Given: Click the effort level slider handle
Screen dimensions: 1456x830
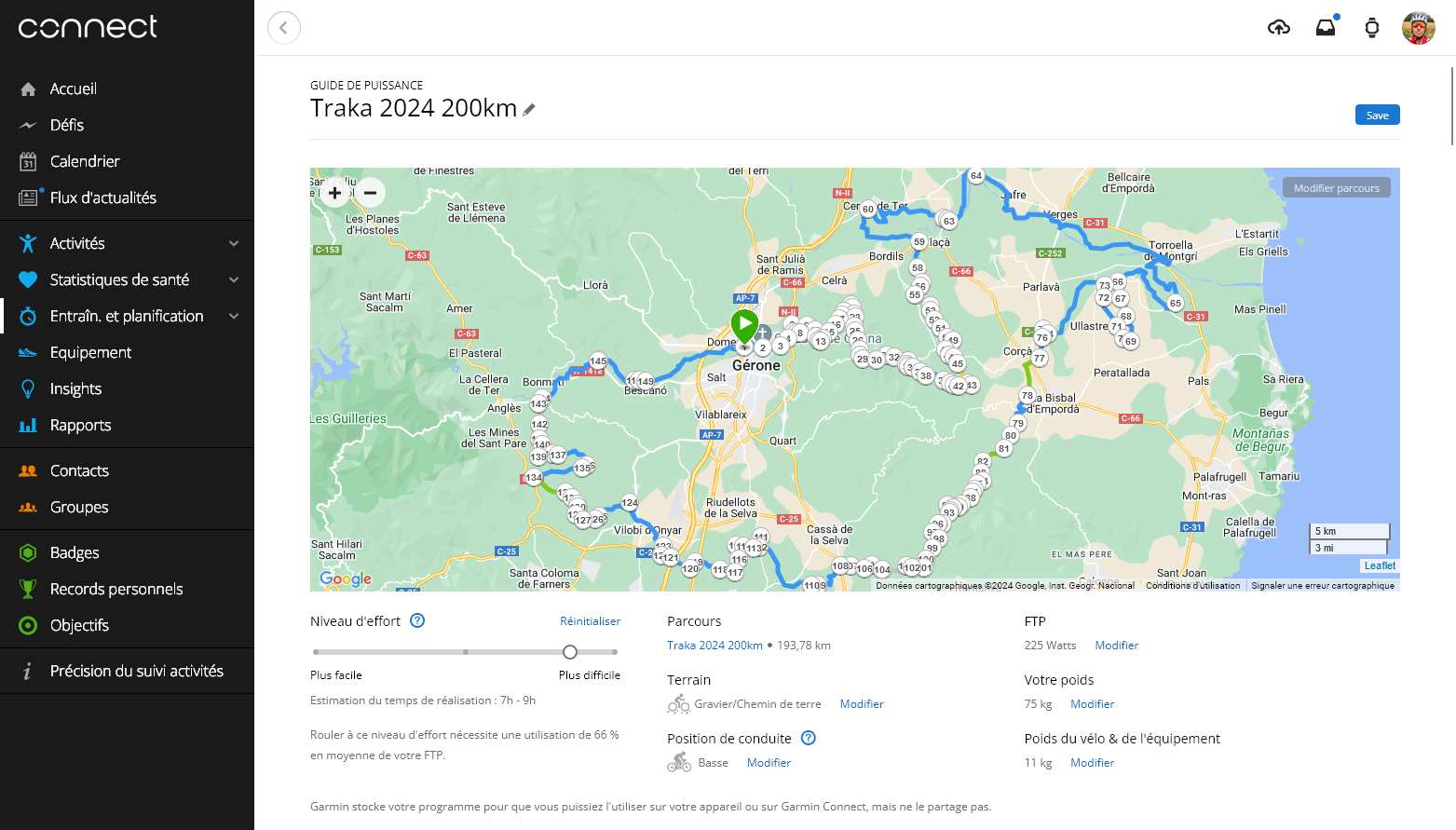Looking at the screenshot, I should pyautogui.click(x=570, y=652).
